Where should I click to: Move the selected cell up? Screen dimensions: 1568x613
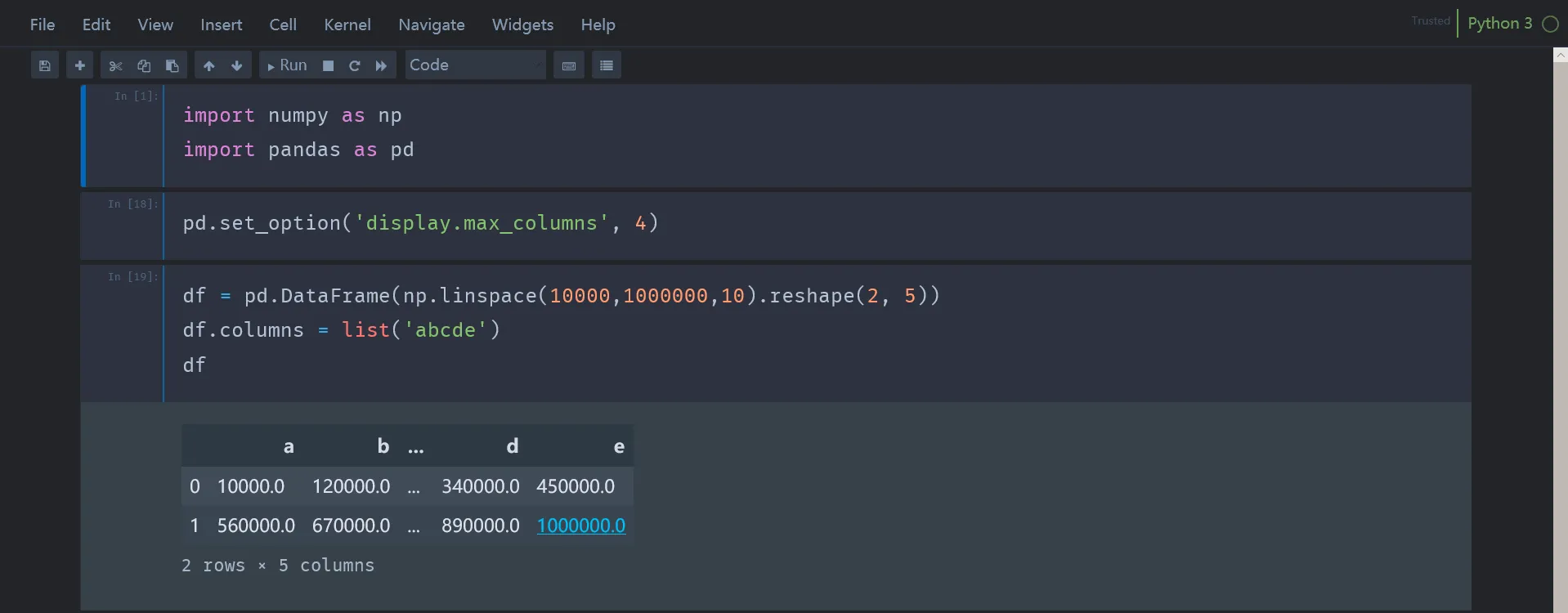pyautogui.click(x=209, y=65)
